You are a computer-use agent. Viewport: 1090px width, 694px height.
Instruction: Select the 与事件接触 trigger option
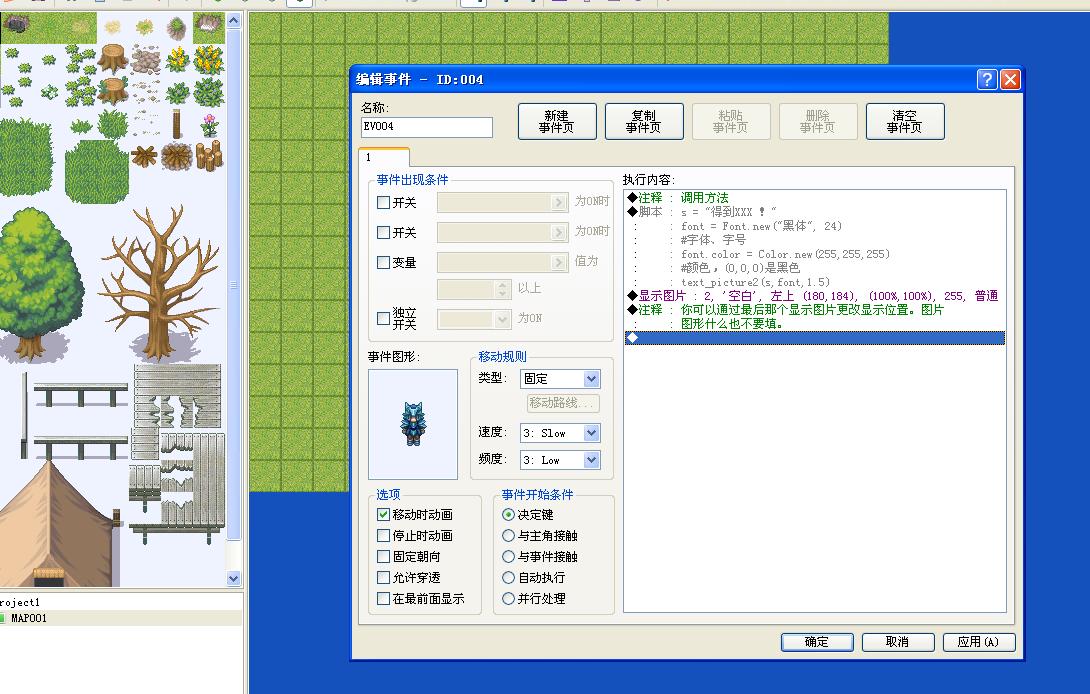(508, 556)
